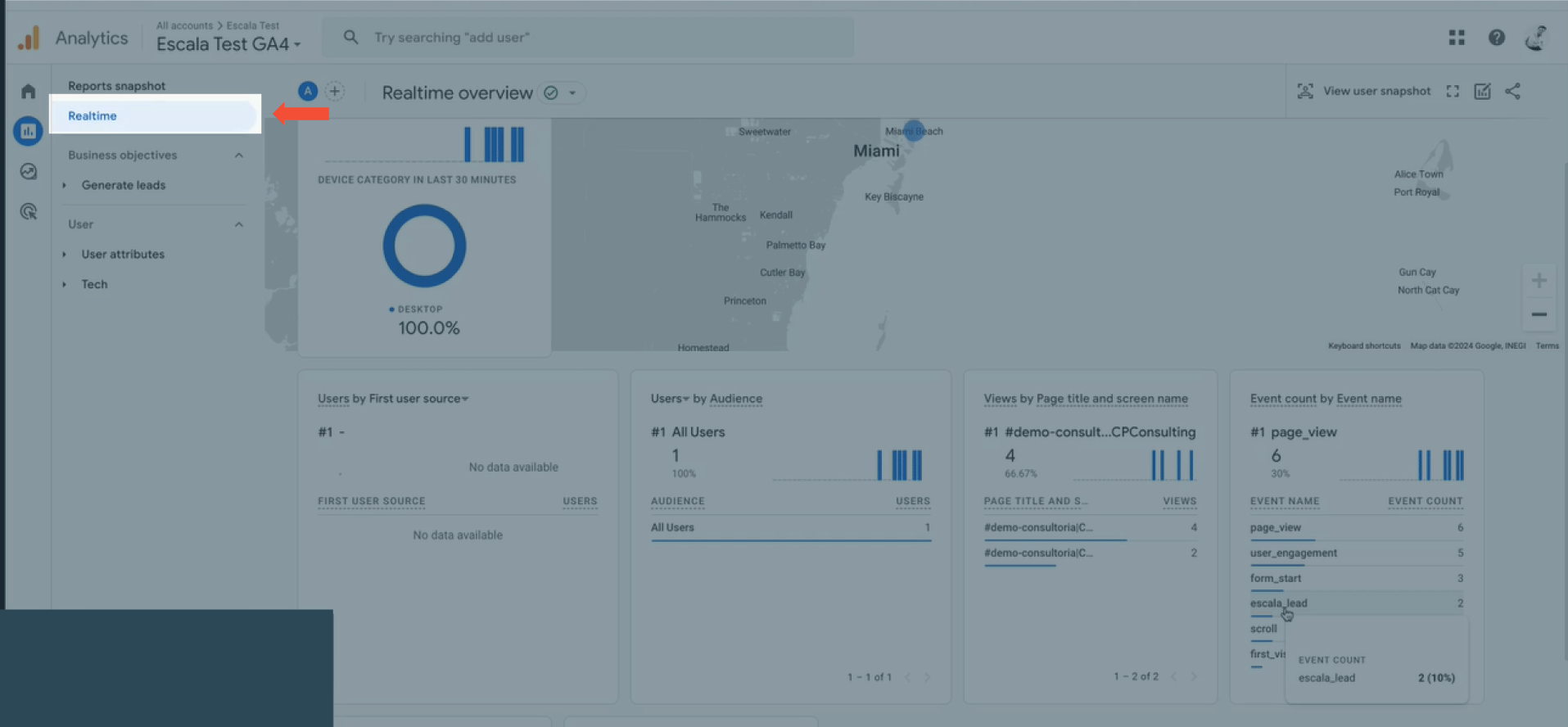Open the Advertising icon in left rail

[29, 211]
